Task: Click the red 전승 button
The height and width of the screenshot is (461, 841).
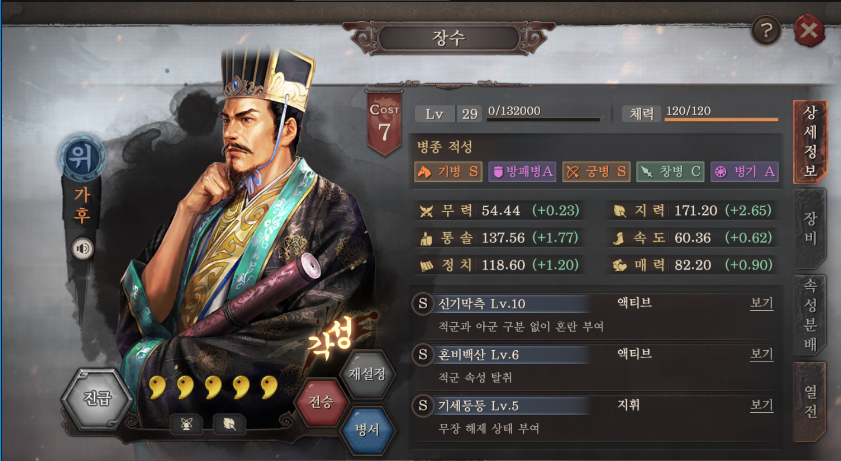Action: pyautogui.click(x=321, y=401)
